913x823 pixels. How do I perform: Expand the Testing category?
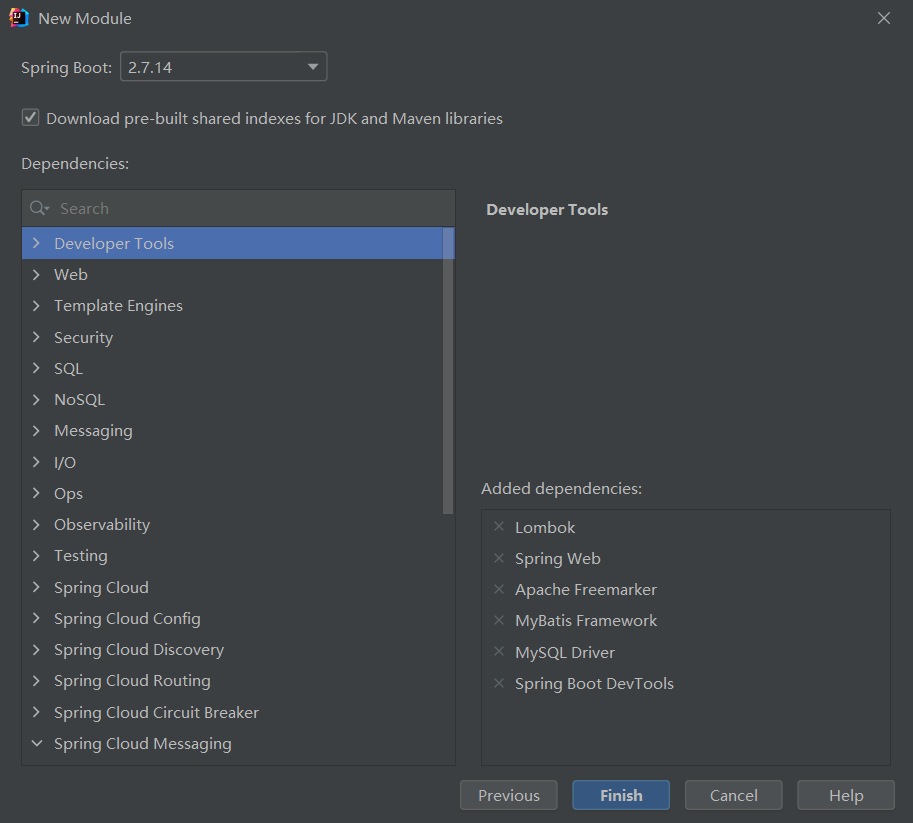click(x=36, y=556)
